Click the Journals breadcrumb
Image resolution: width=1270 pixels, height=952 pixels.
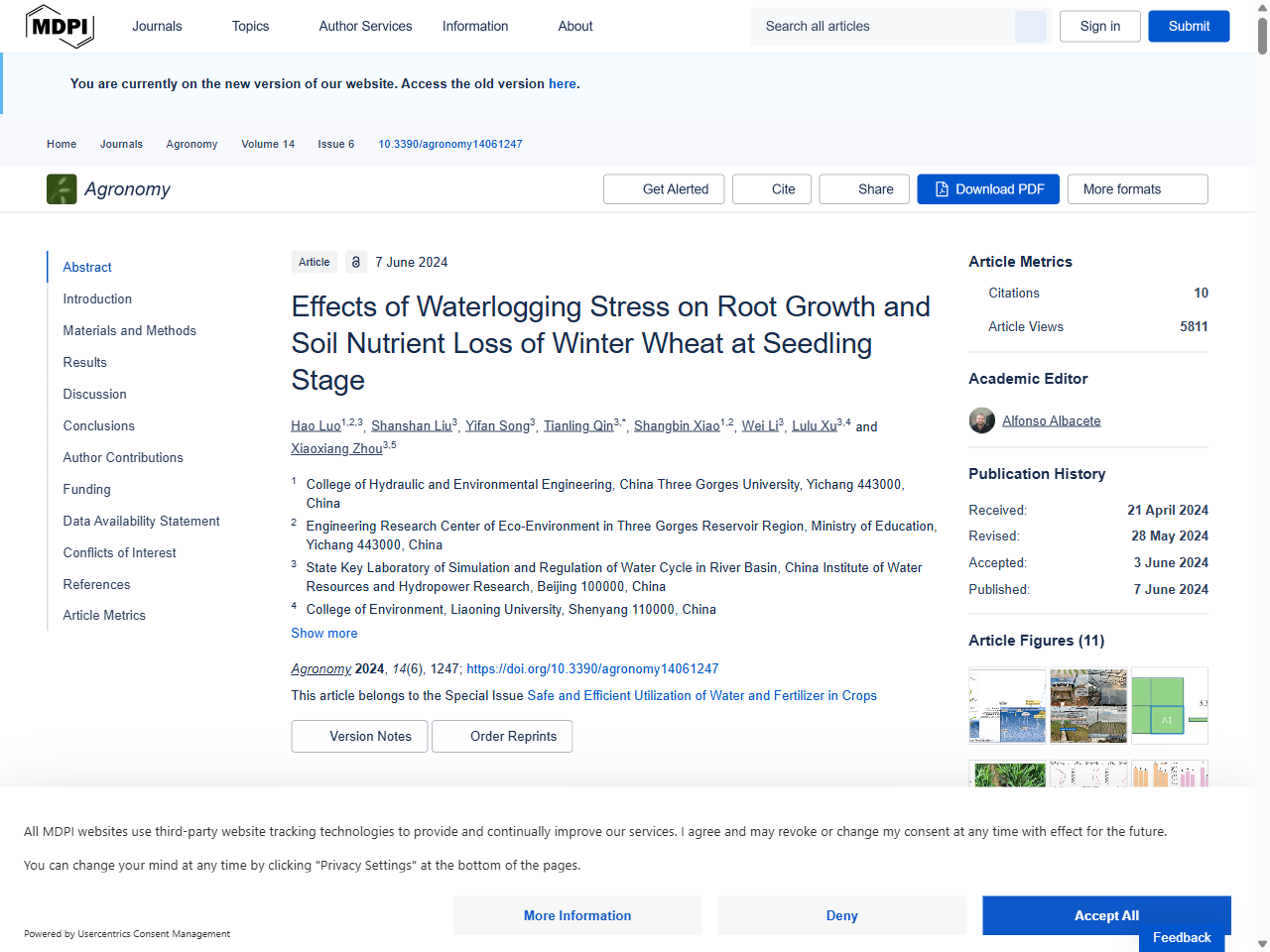coord(121,144)
